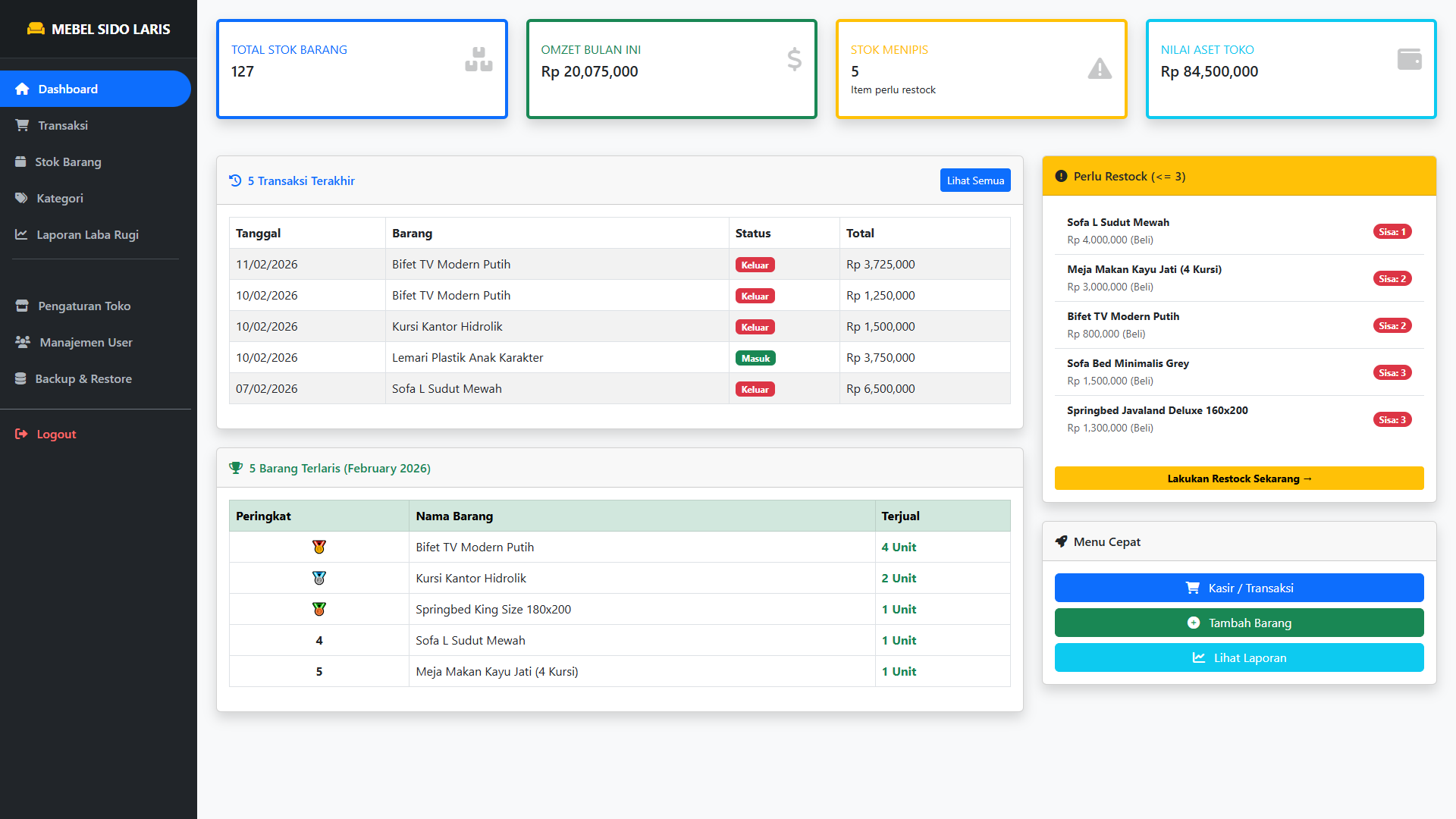Log out using the Logout link
The width and height of the screenshot is (1456, 819).
click(56, 434)
